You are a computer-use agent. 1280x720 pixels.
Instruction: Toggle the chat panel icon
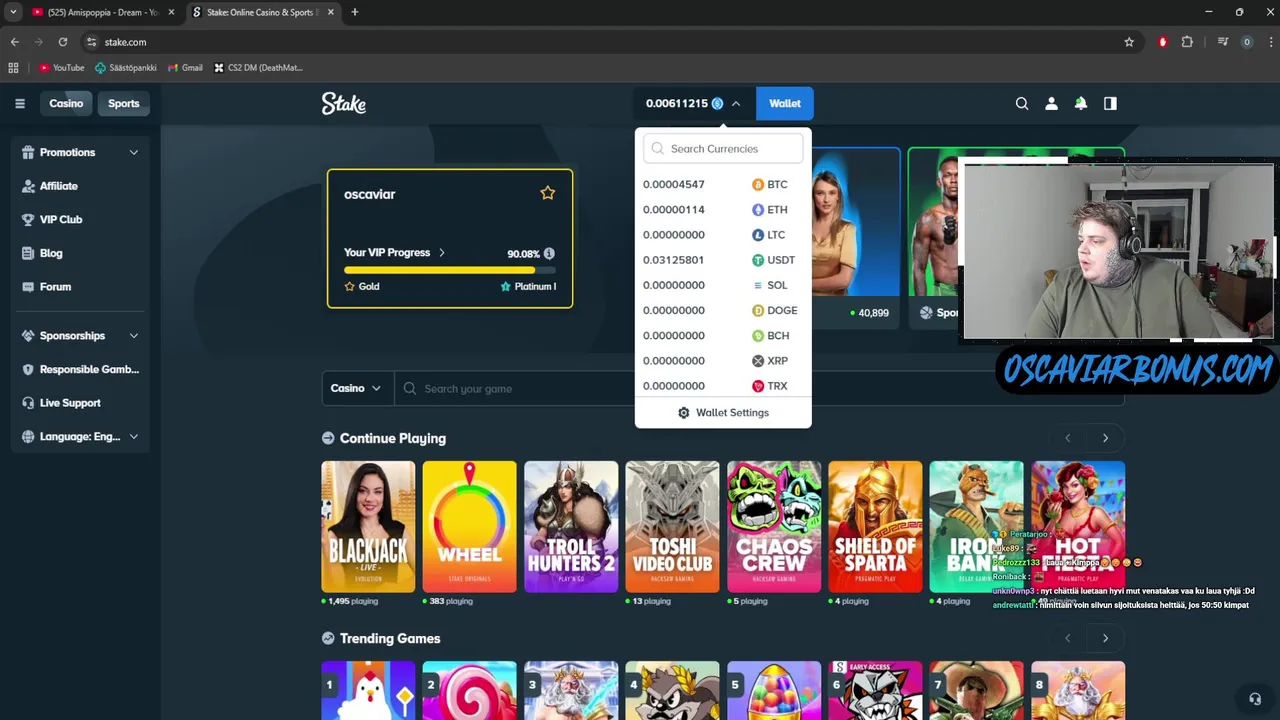click(1110, 103)
